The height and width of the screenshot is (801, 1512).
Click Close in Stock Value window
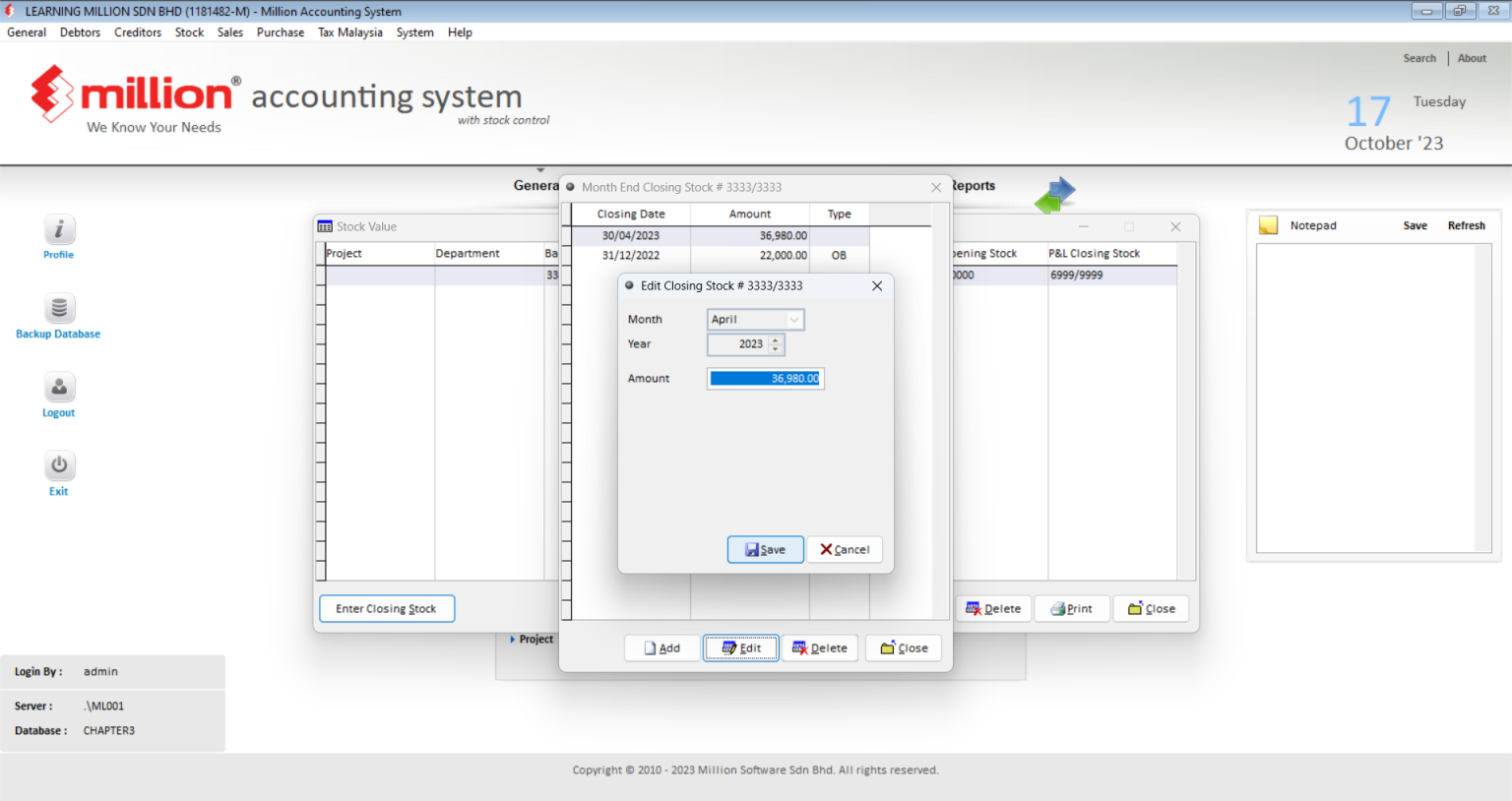(x=1152, y=609)
